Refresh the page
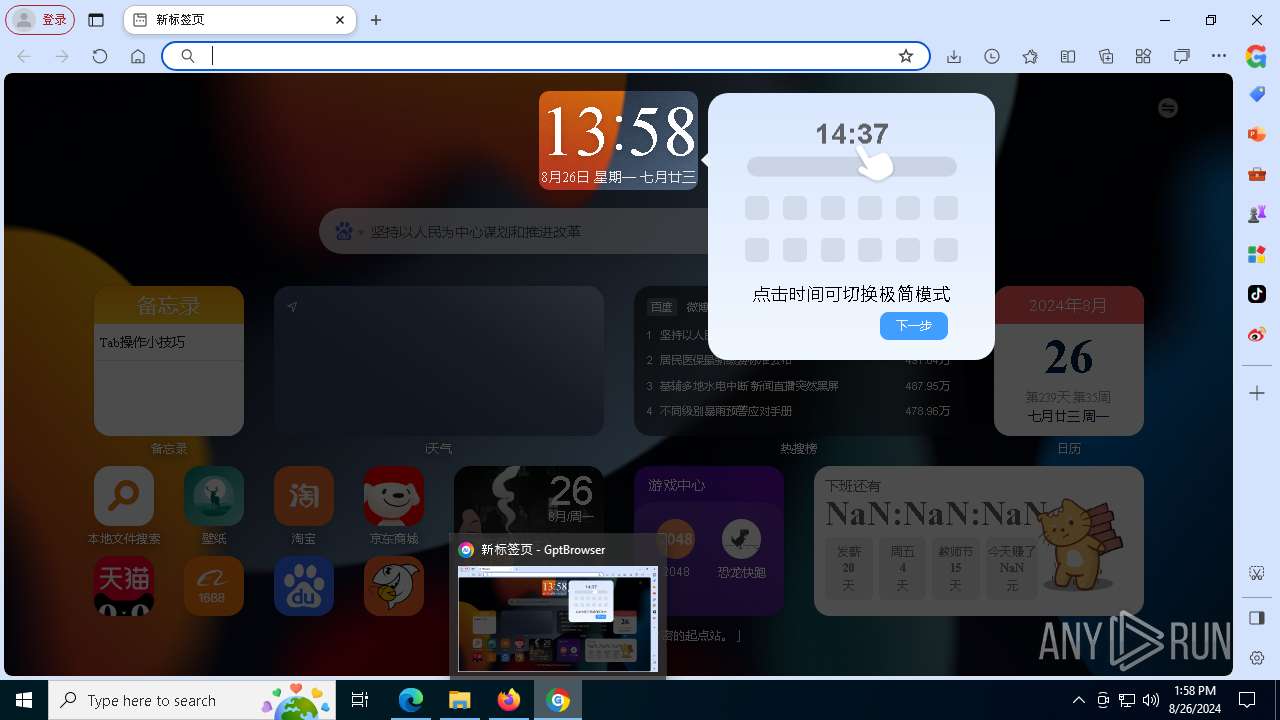Viewport: 1280px width, 720px height. pyautogui.click(x=100, y=57)
